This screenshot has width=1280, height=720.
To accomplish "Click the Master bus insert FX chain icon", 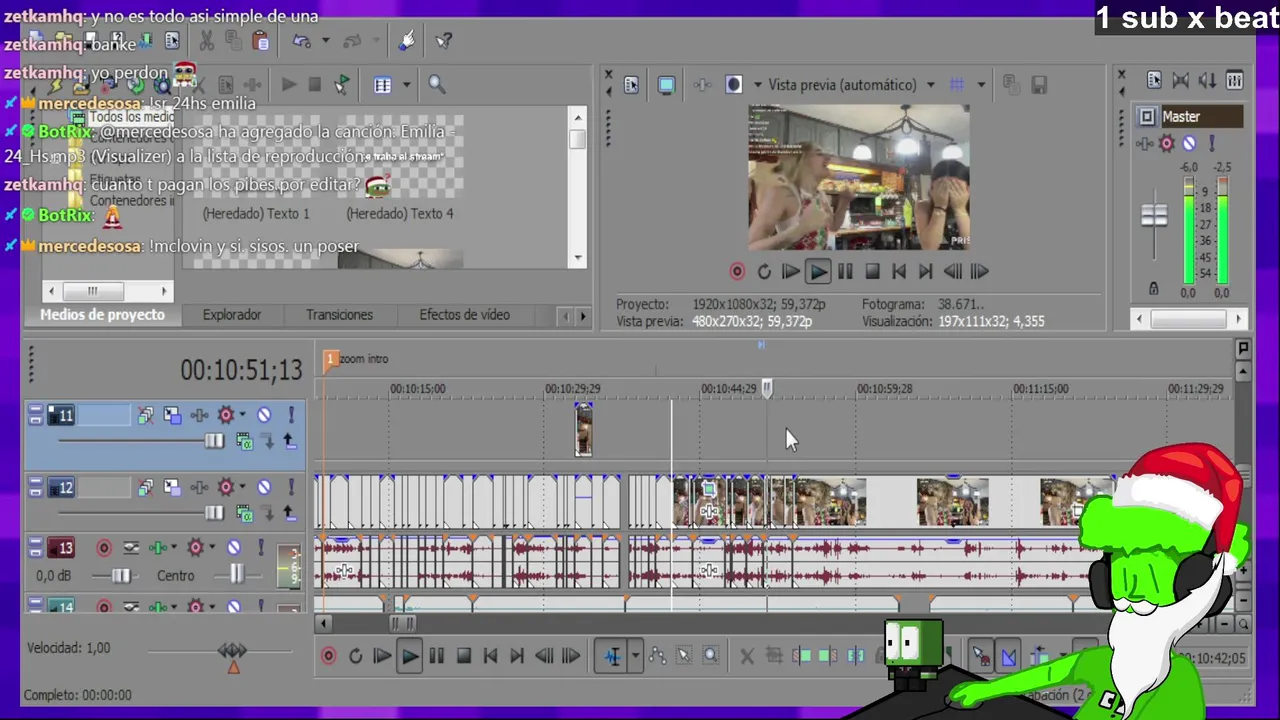I will (1146, 144).
